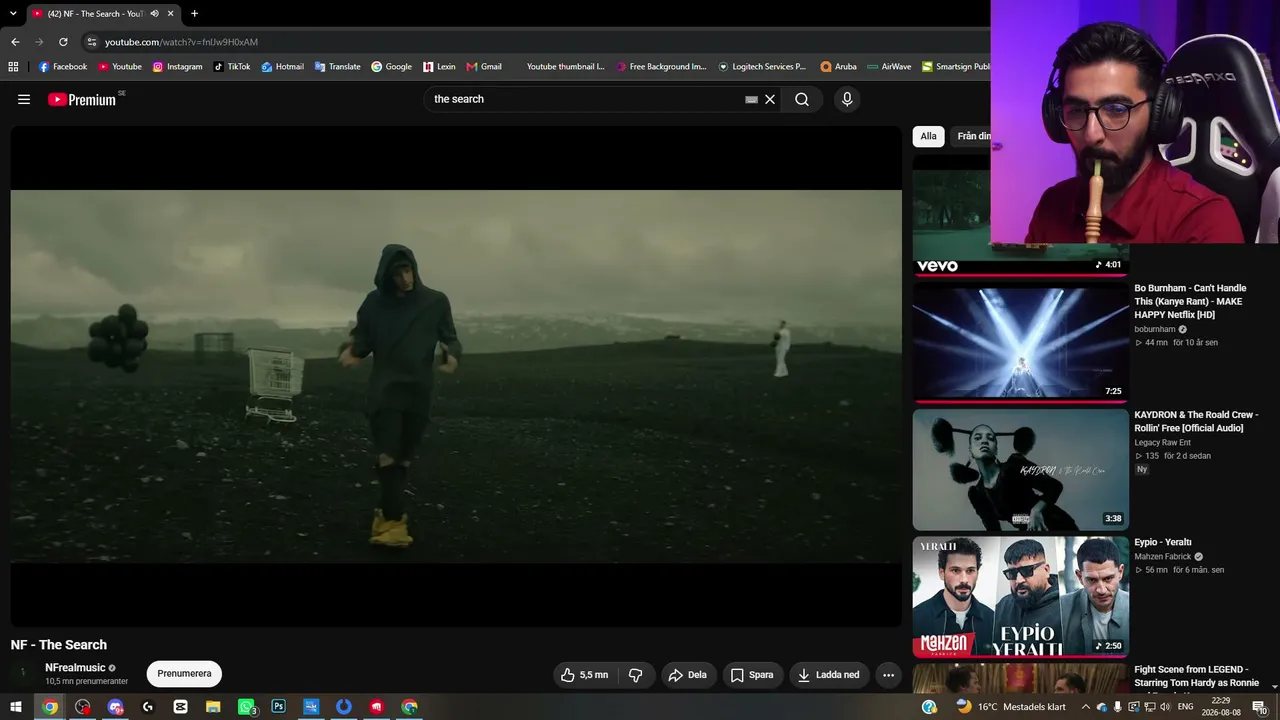The image size is (1280, 720).
Task: Open Photoshop from the taskbar
Action: tap(278, 707)
